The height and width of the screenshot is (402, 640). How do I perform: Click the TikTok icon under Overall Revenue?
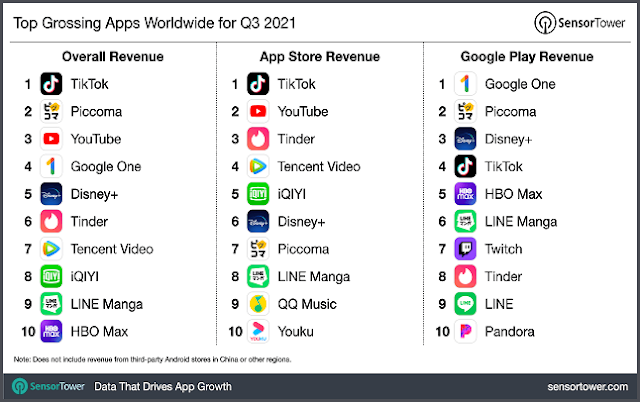coord(51,84)
